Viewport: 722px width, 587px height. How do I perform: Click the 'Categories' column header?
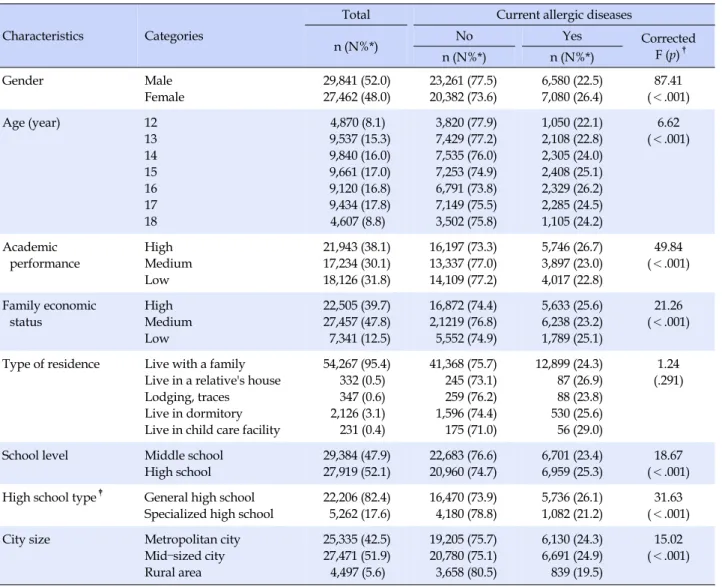(x=174, y=36)
